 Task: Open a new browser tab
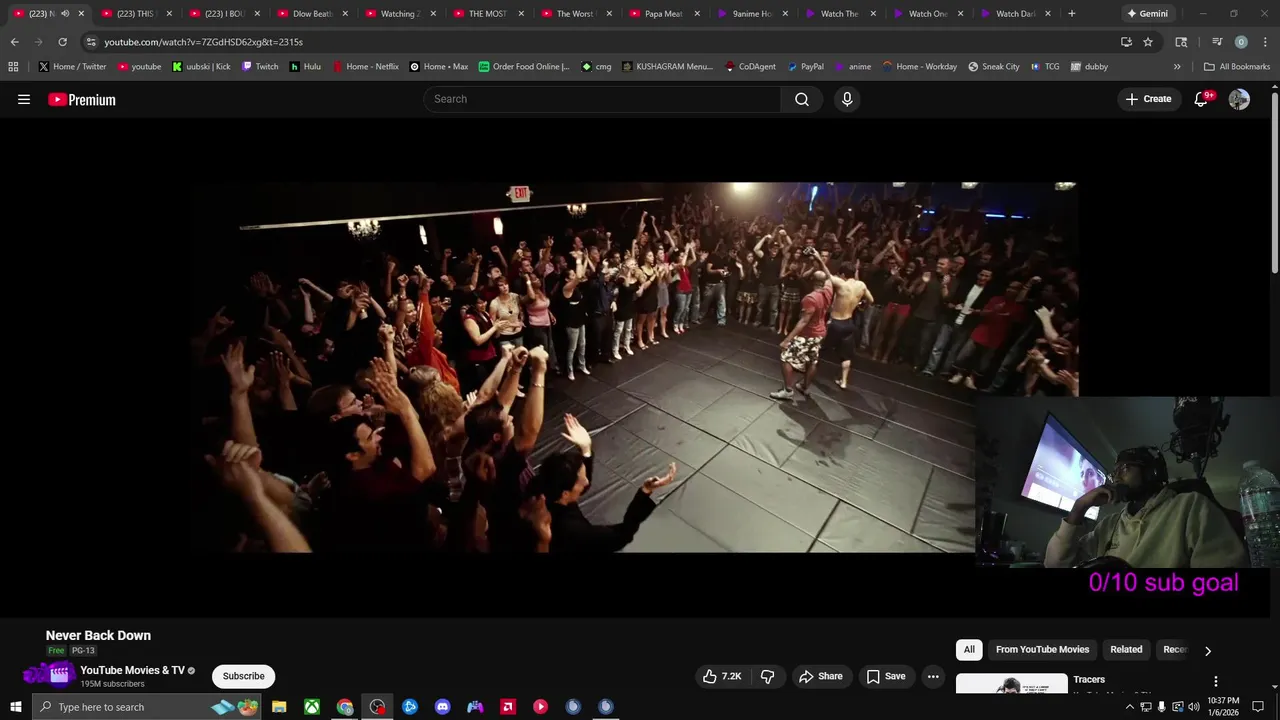pyautogui.click(x=1072, y=14)
